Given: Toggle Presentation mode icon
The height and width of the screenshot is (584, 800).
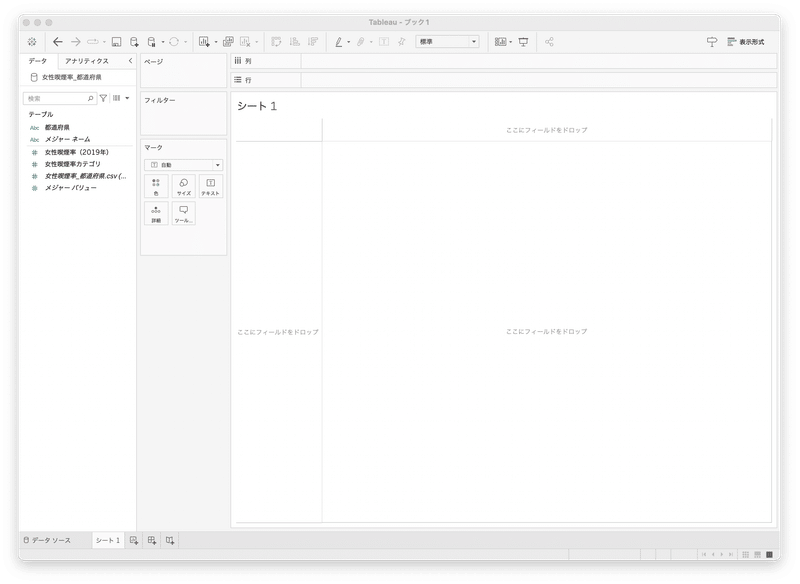Looking at the screenshot, I should [x=523, y=42].
